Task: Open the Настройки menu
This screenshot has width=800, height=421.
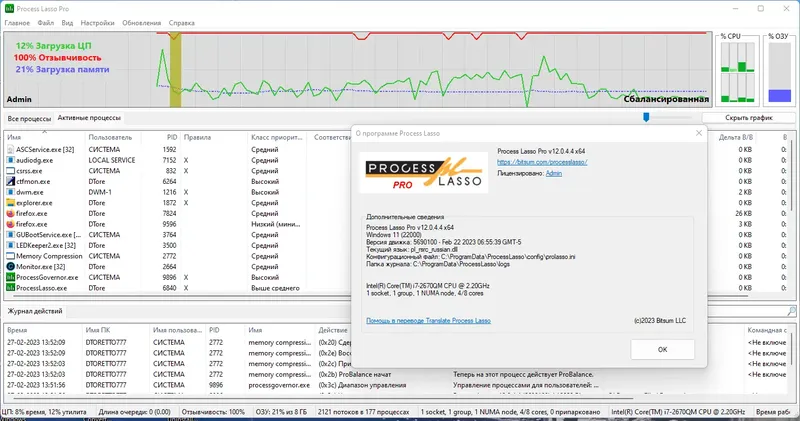Action: 97,23
